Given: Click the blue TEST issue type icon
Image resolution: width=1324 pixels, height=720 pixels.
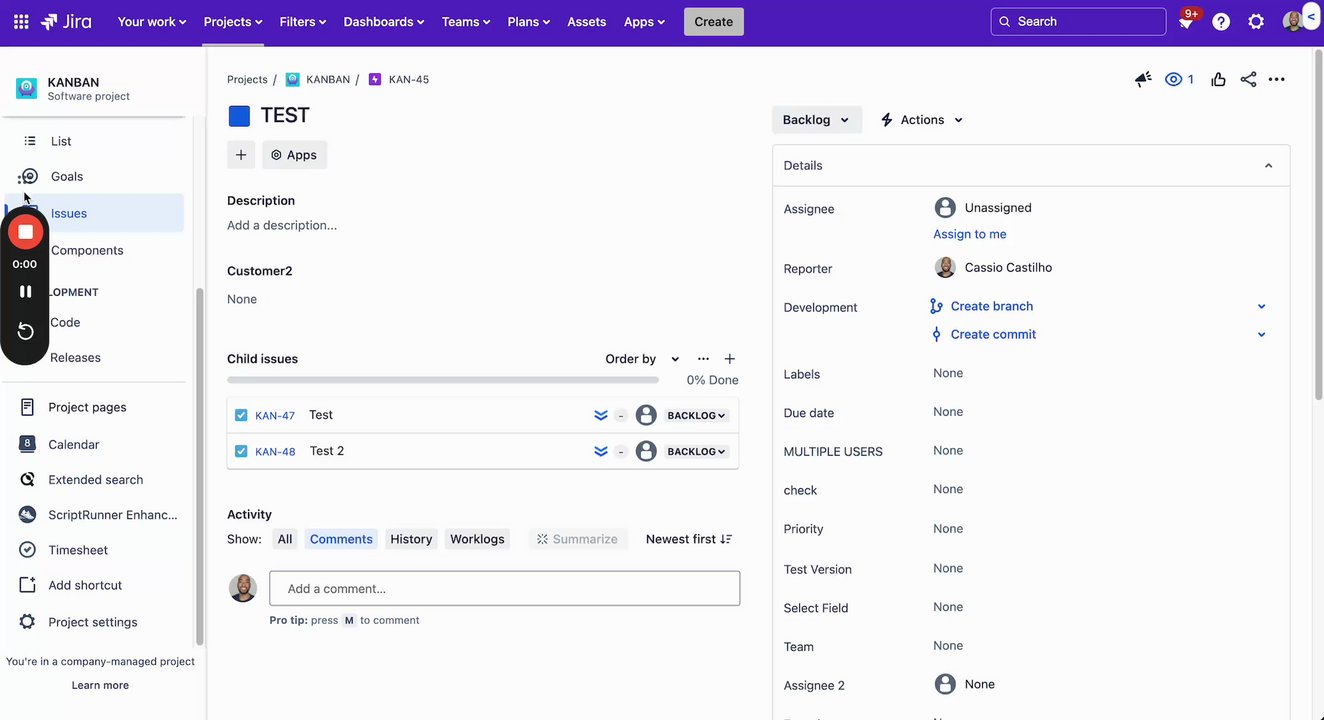Looking at the screenshot, I should [x=239, y=116].
